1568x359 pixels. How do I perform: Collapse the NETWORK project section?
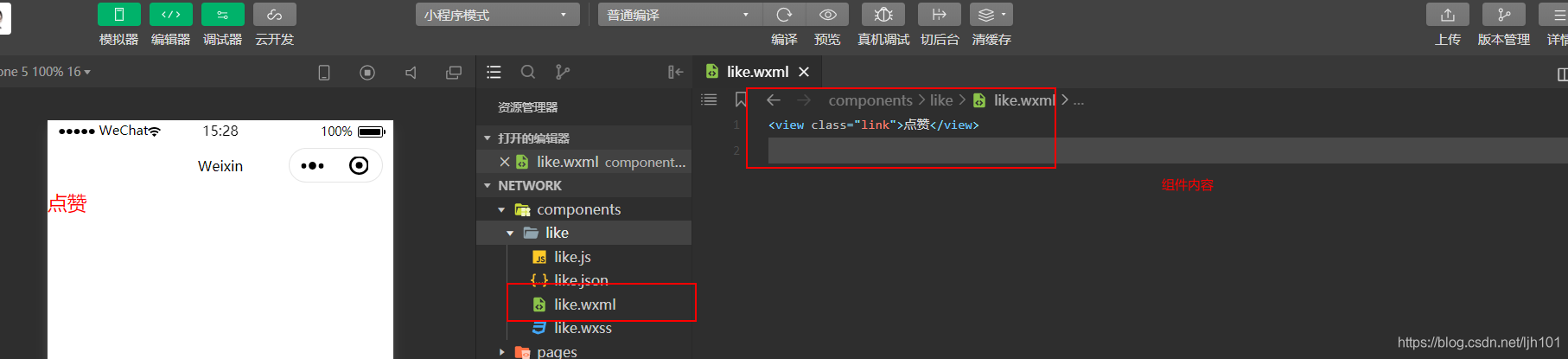click(488, 186)
